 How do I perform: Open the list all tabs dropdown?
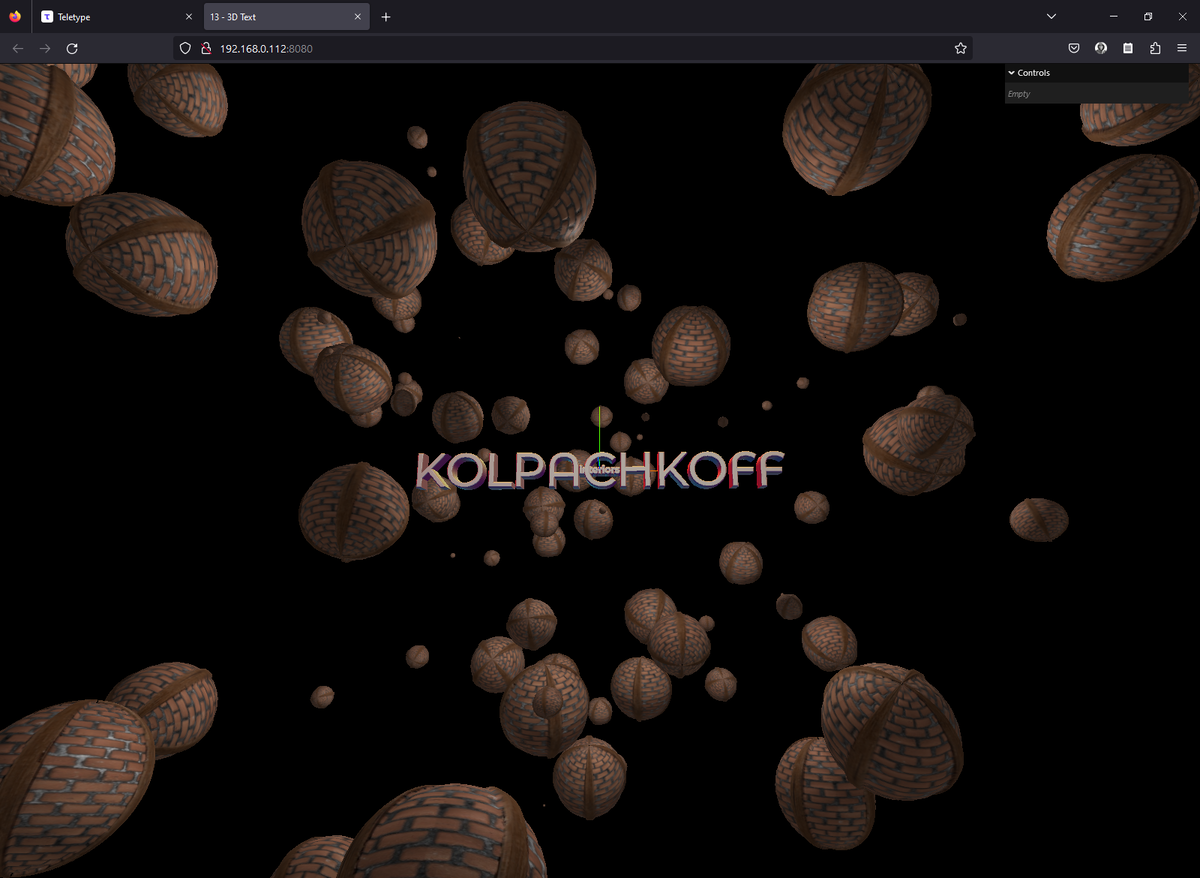point(1051,17)
